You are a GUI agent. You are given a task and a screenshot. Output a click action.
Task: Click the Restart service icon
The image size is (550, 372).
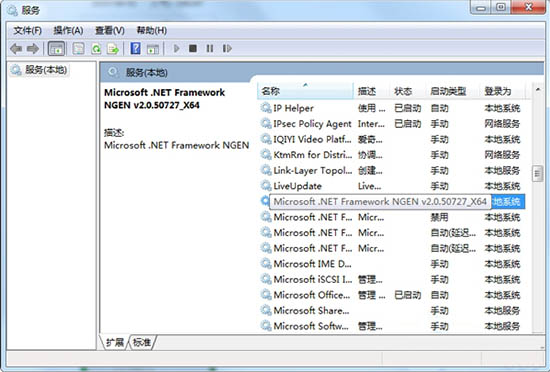[227, 48]
